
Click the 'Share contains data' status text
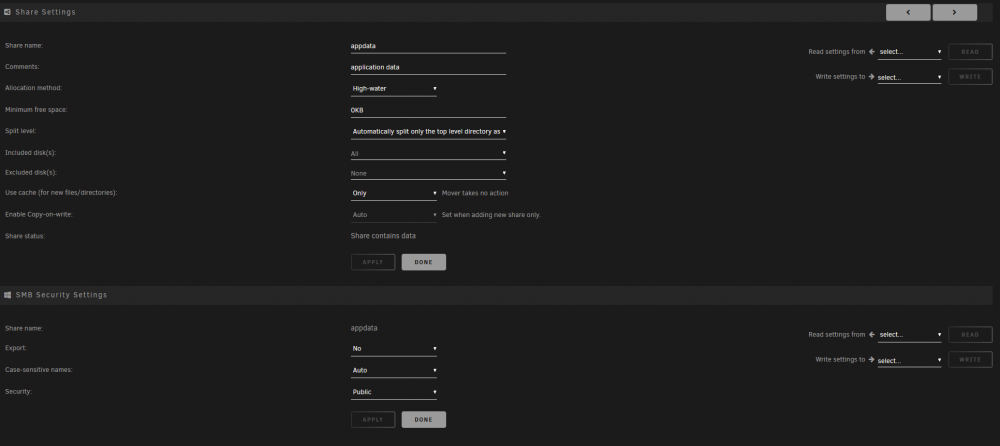click(383, 236)
